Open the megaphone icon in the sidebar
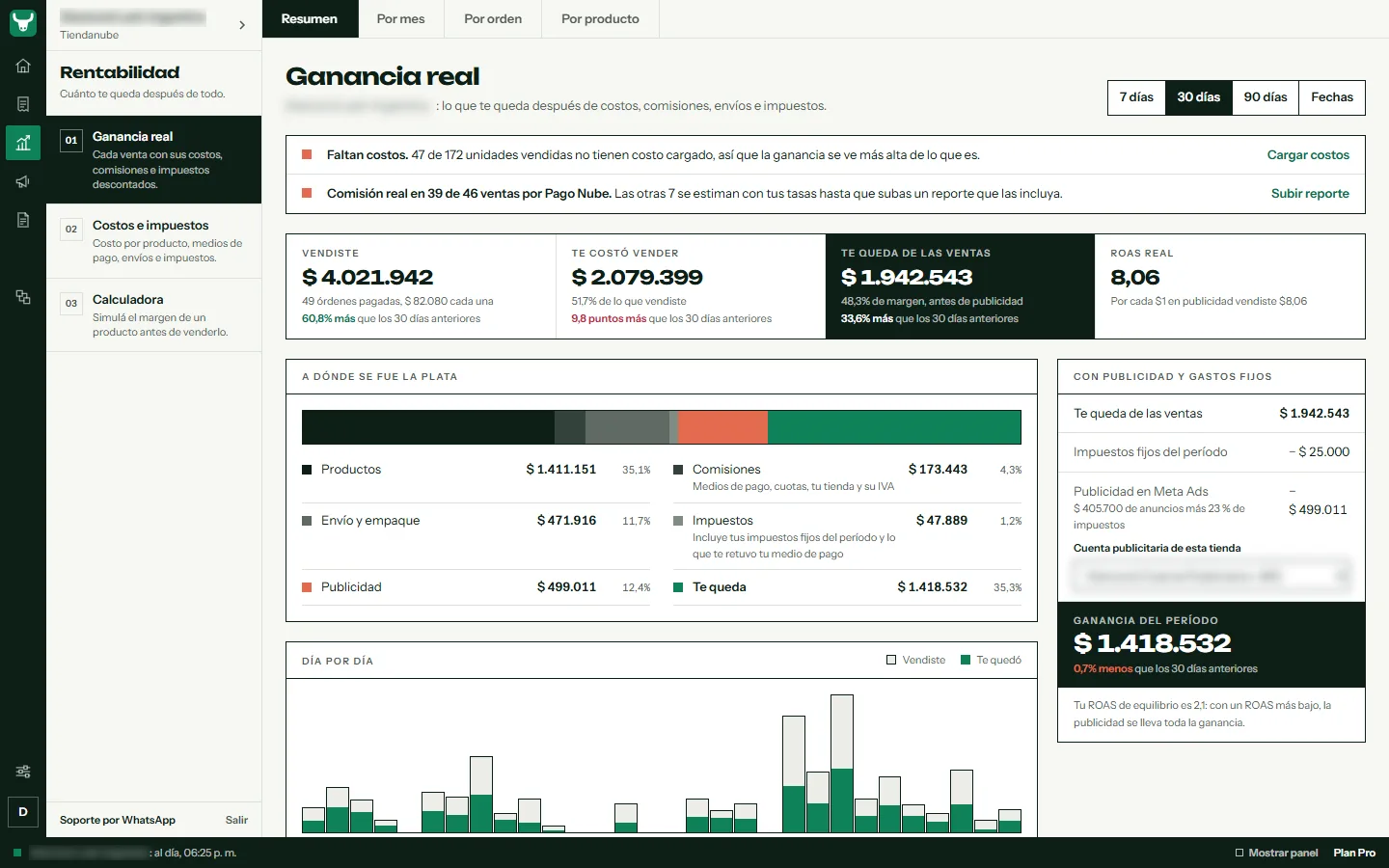Viewport: 1389px width, 868px height. tap(23, 181)
